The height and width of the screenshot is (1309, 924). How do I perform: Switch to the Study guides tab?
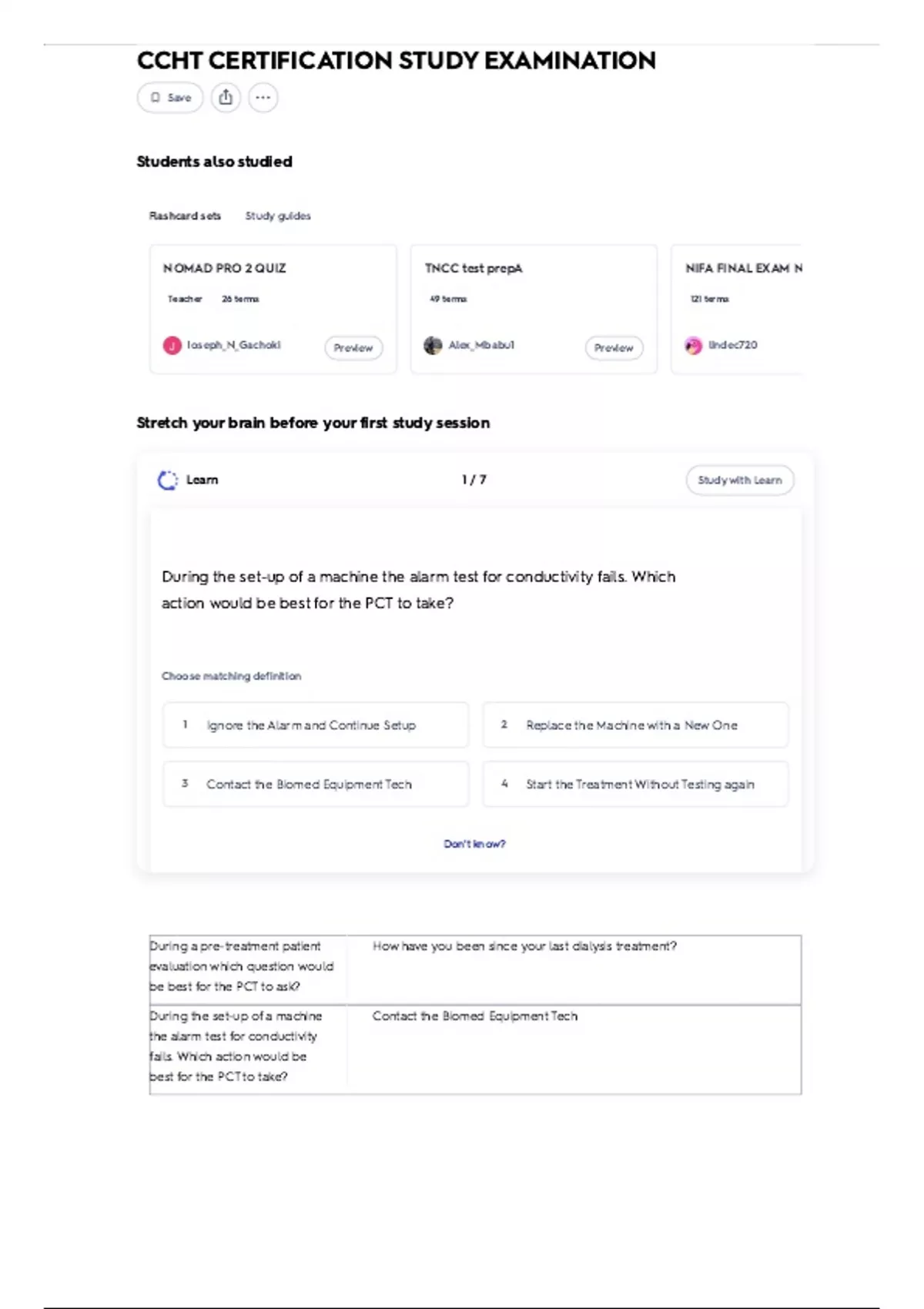tap(278, 216)
